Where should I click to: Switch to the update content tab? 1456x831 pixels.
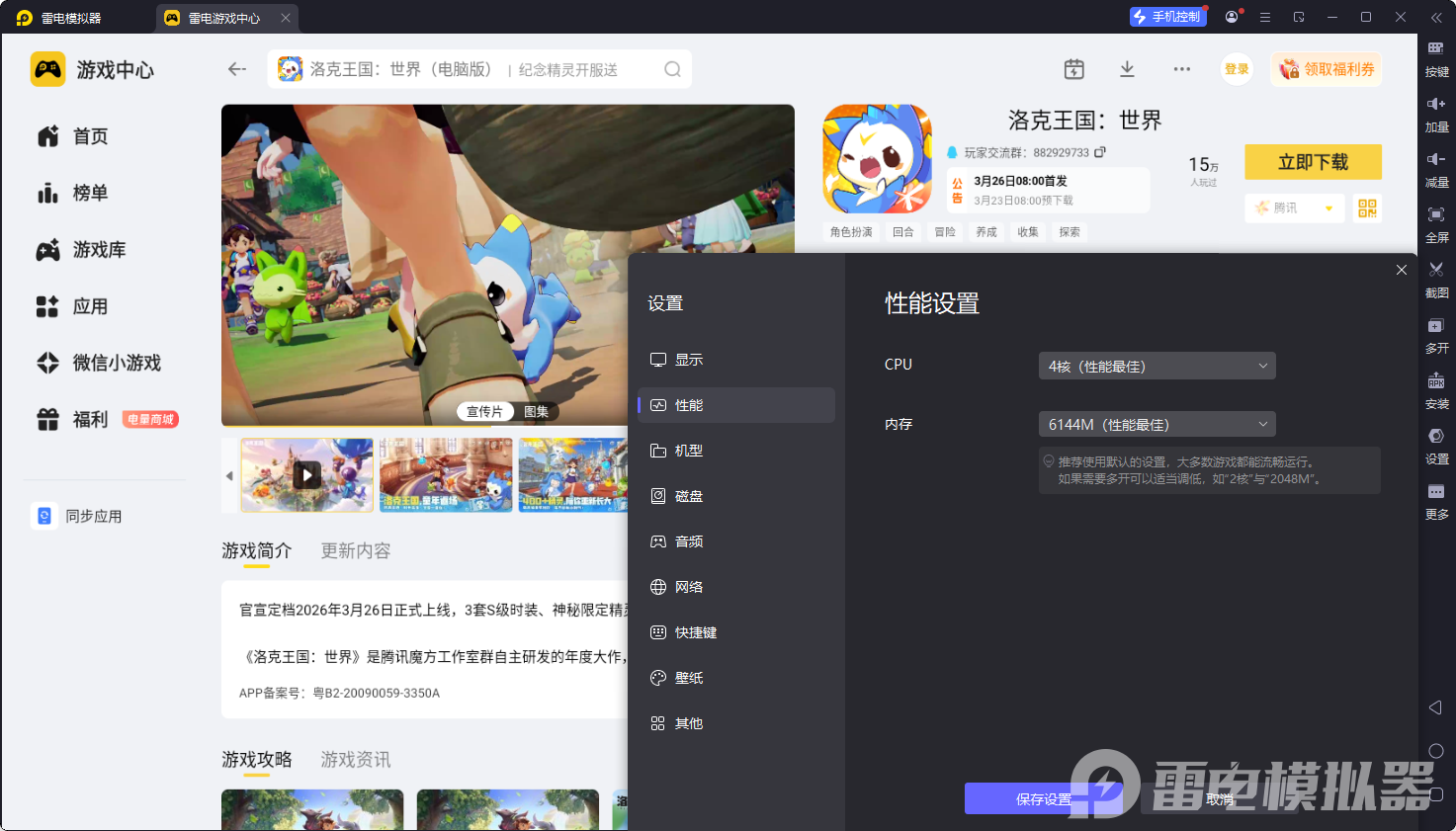click(x=355, y=550)
